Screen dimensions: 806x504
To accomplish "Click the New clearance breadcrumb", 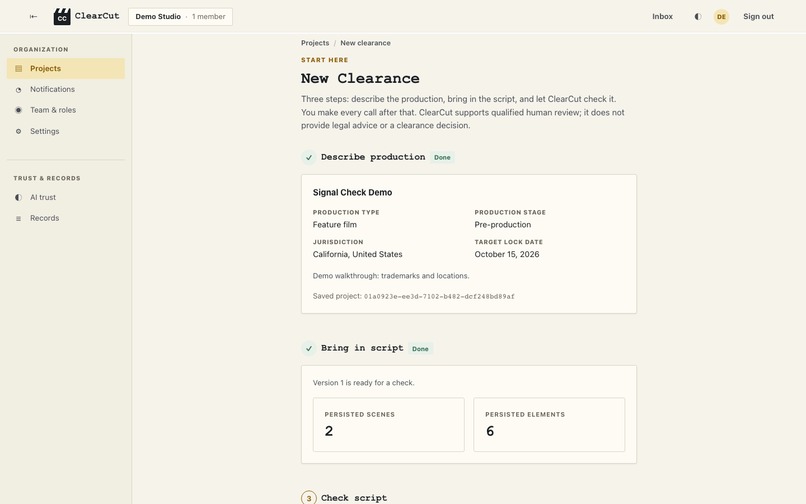I will click(x=365, y=43).
